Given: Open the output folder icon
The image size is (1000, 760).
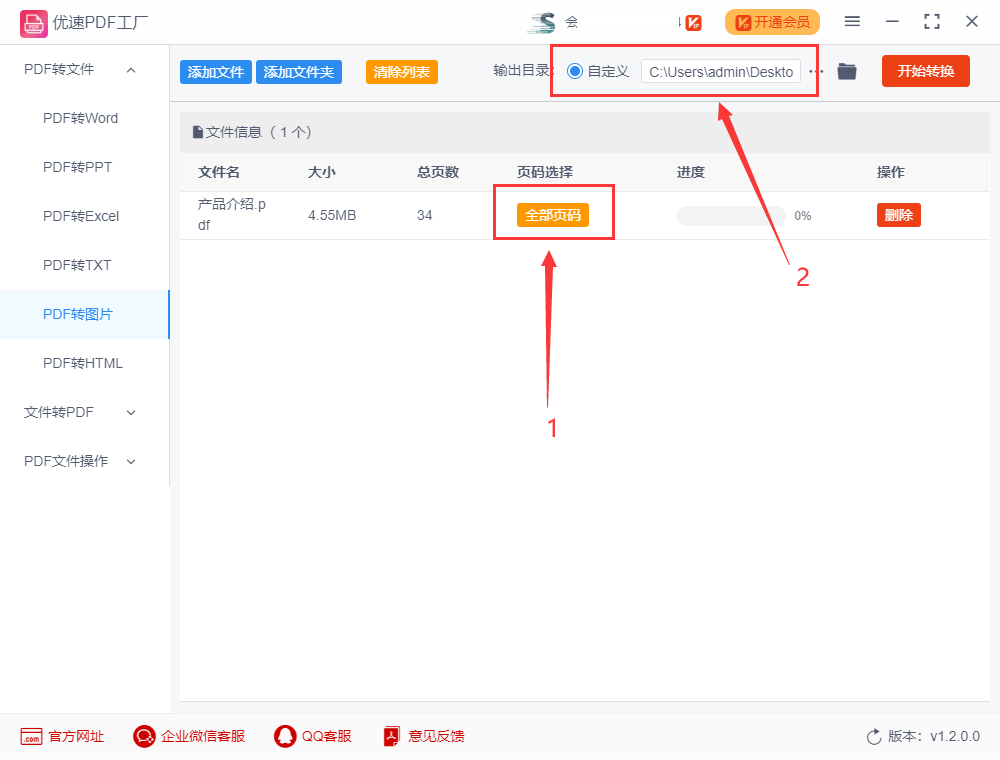Looking at the screenshot, I should point(847,71).
